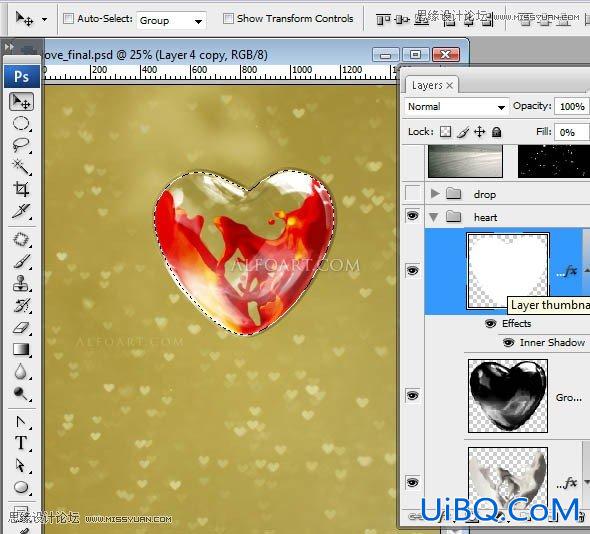
Task: Click the starry black mask thumbnail
Action: pos(554,161)
